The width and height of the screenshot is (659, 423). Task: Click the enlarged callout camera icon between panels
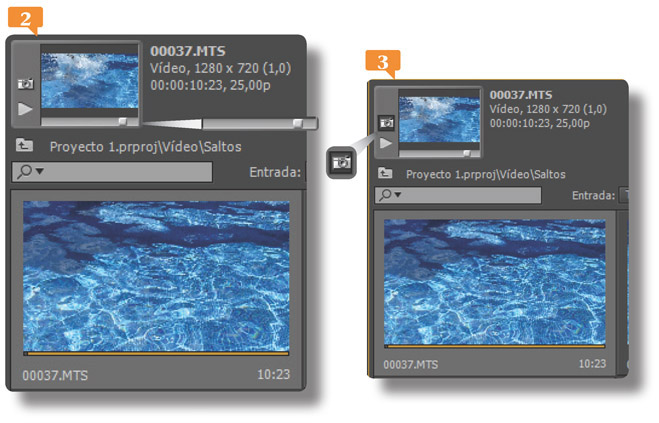point(342,160)
